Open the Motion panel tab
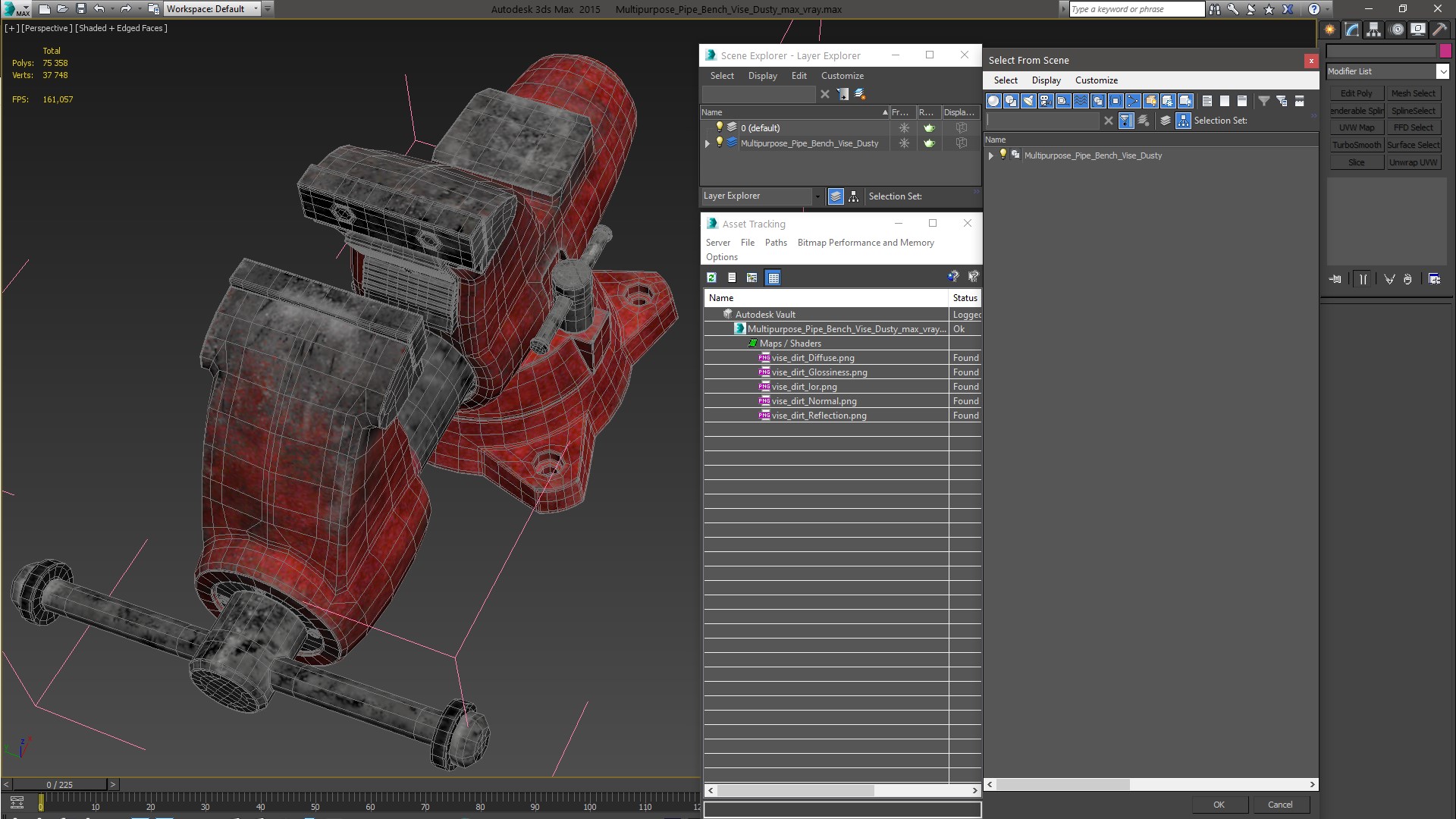The width and height of the screenshot is (1456, 819). [x=1396, y=30]
